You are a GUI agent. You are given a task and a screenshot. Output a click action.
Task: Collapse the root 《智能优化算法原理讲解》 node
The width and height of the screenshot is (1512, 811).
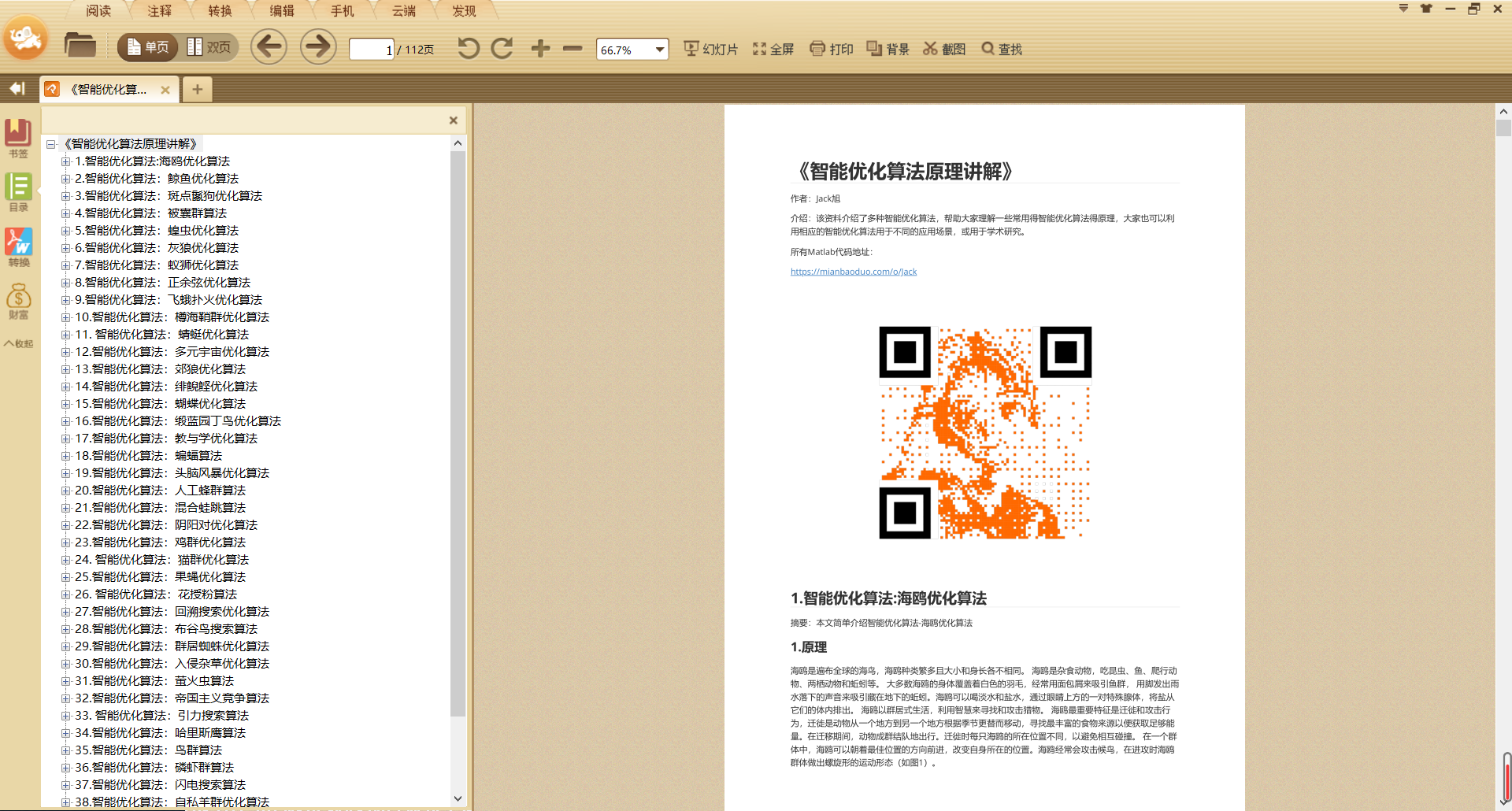[51, 144]
